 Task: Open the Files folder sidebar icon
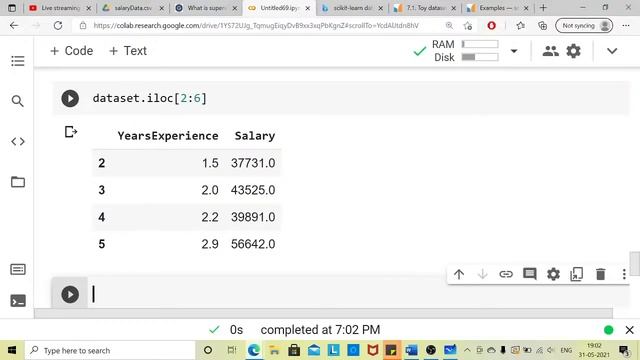pyautogui.click(x=18, y=182)
